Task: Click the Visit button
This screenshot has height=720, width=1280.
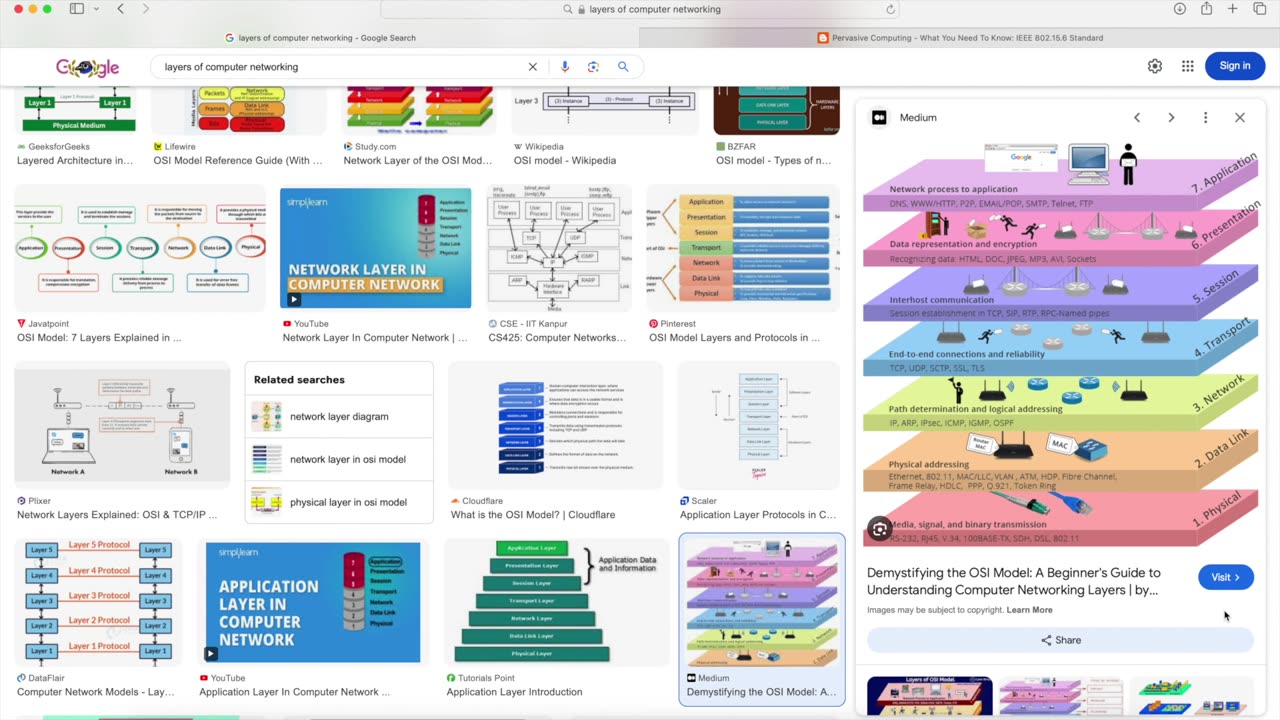Action: click(1225, 577)
